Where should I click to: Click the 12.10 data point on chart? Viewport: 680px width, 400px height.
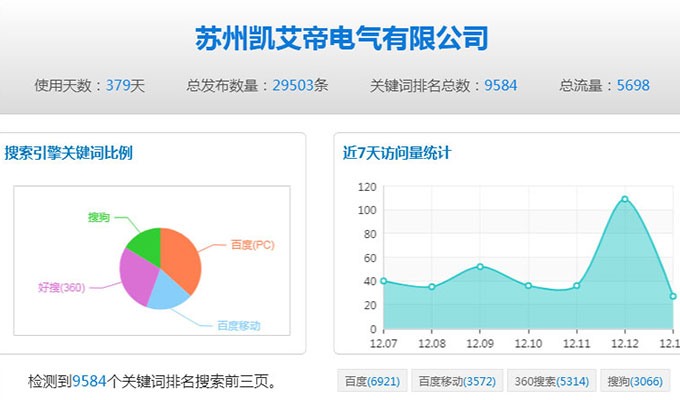click(528, 285)
